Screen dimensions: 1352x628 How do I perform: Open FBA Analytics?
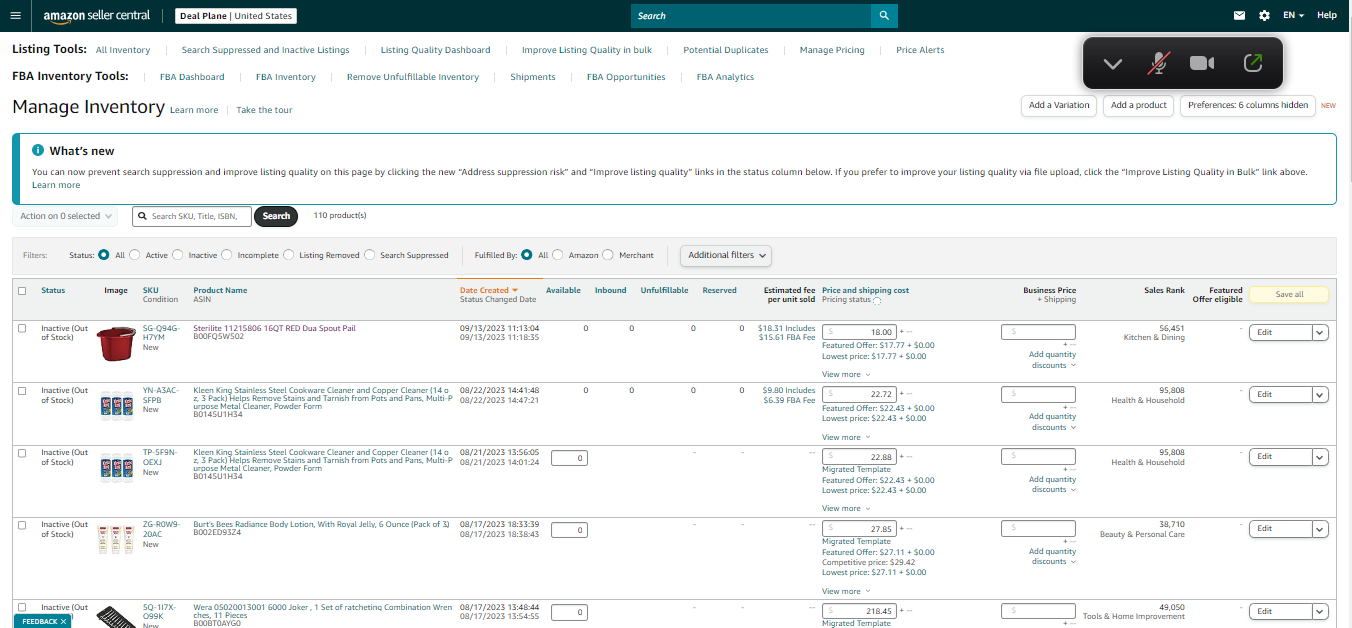point(726,77)
